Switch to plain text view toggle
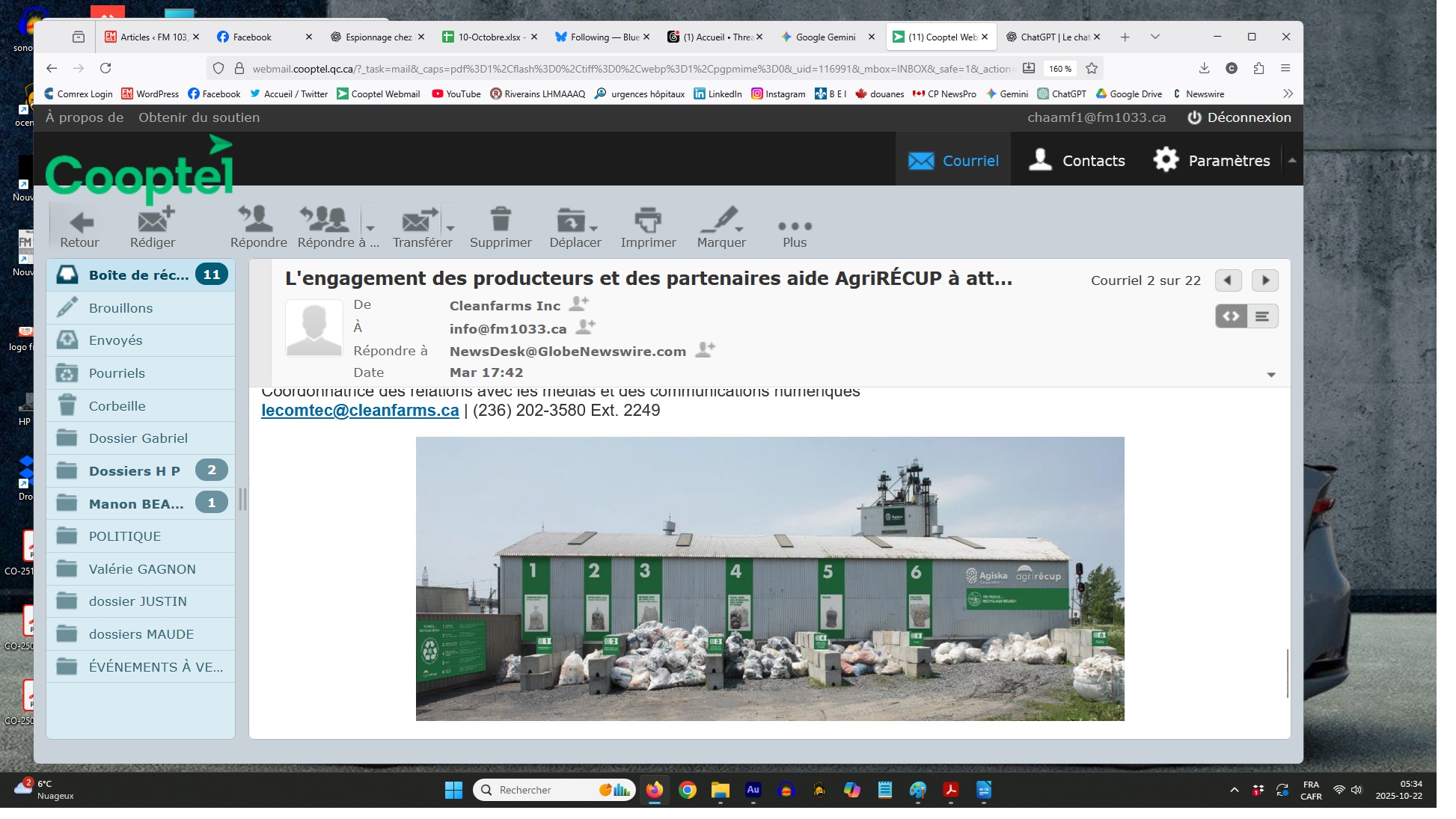Viewport: 1456px width, 819px height. click(x=1262, y=316)
